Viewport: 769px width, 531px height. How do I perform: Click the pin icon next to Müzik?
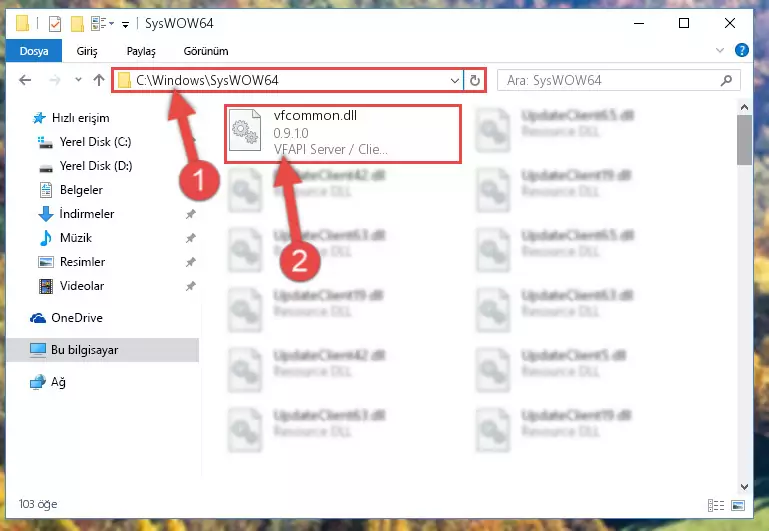coord(190,238)
